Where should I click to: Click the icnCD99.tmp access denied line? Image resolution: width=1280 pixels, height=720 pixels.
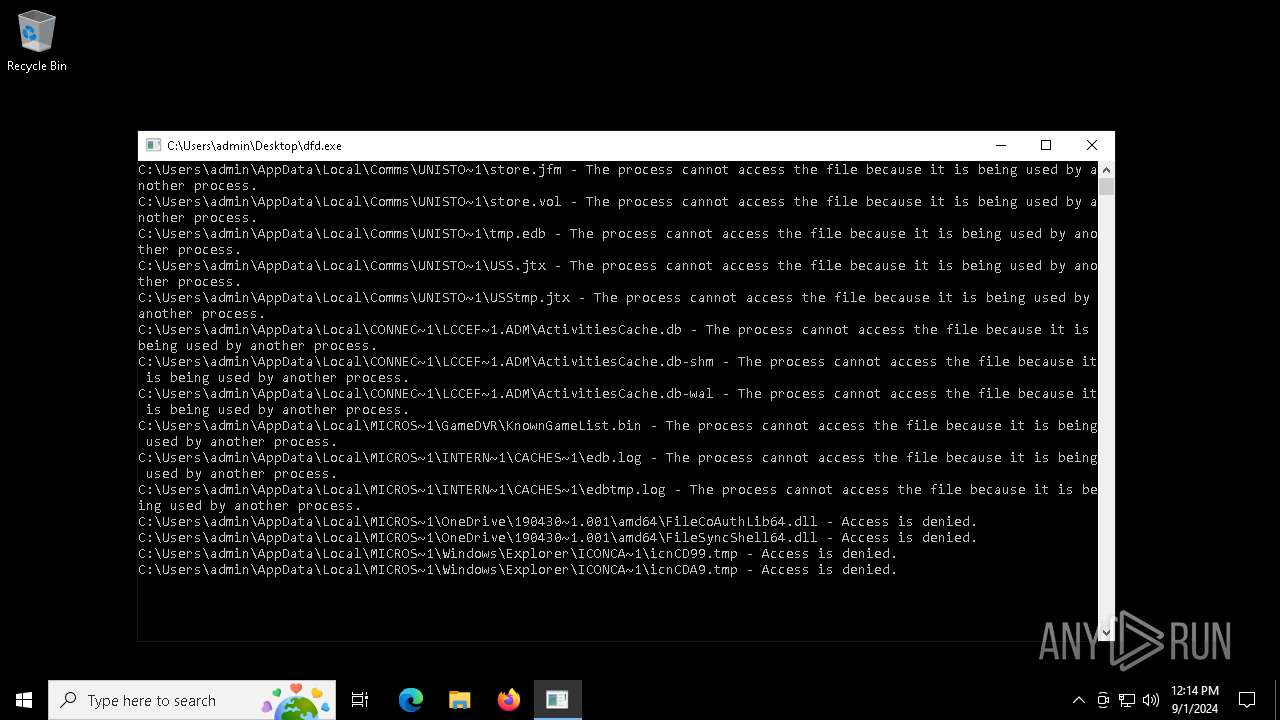[x=517, y=553]
